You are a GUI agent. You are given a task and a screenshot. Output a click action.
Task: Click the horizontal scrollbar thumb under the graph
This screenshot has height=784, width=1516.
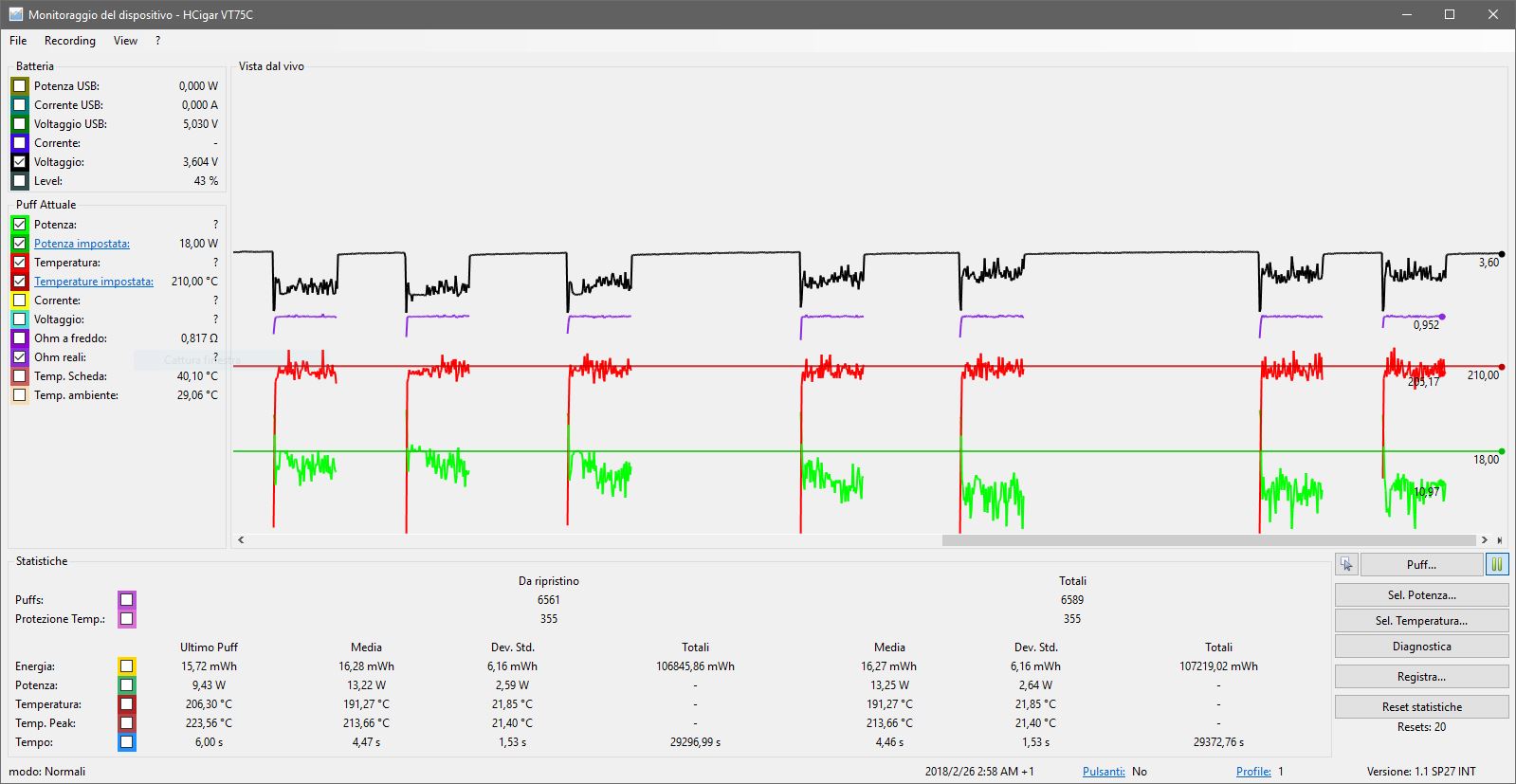point(1209,540)
